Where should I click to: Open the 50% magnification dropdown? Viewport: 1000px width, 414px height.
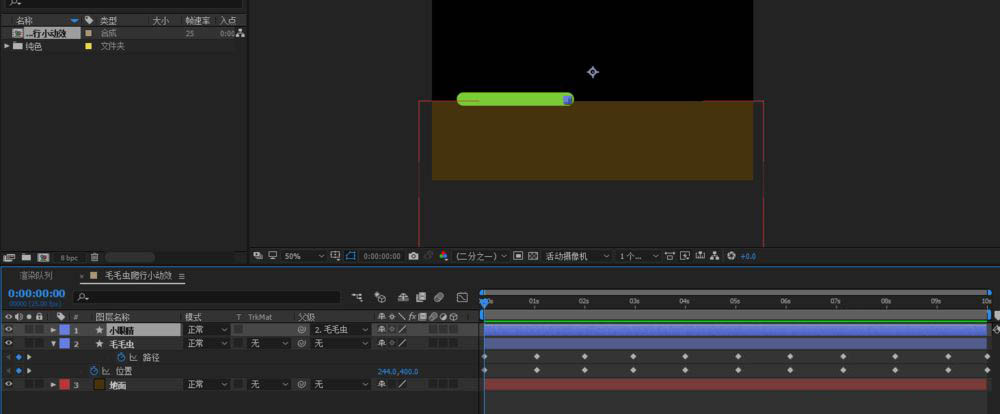click(x=304, y=256)
